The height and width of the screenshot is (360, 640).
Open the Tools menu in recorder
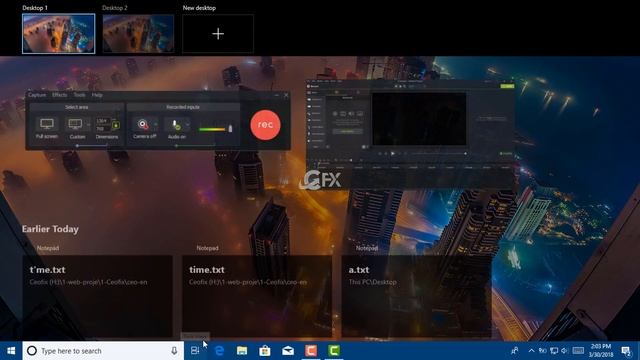(x=79, y=95)
